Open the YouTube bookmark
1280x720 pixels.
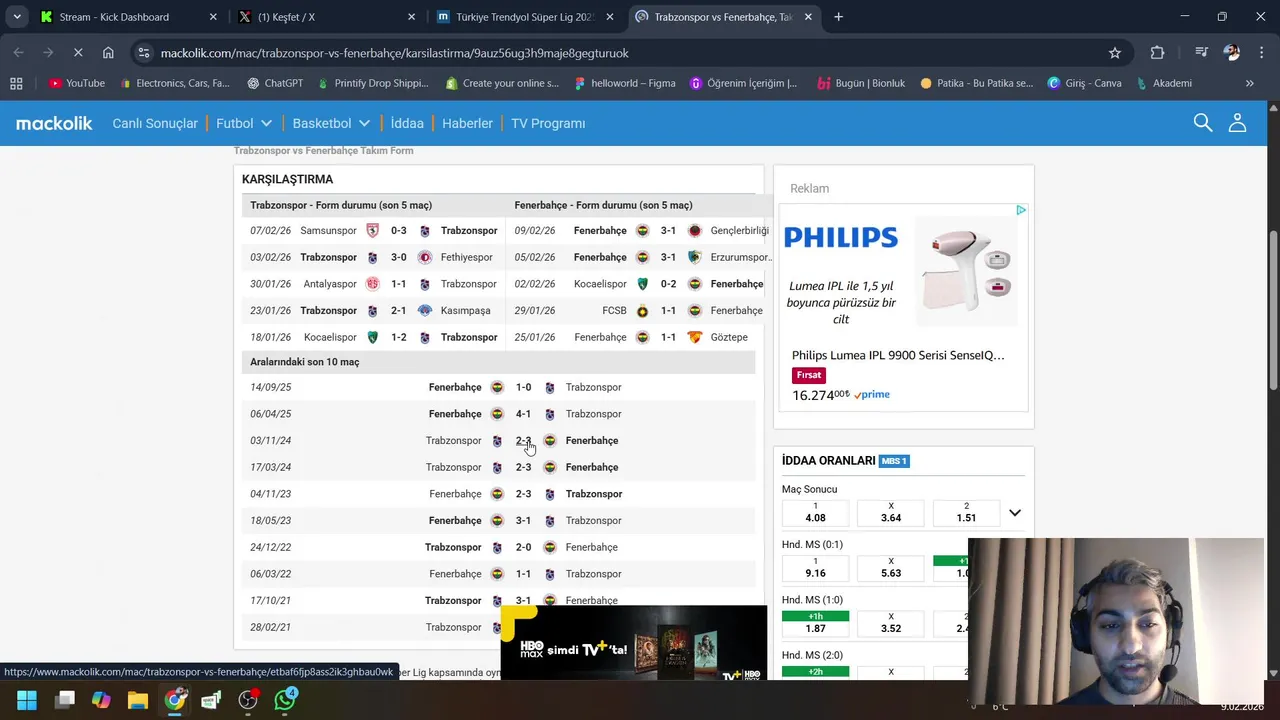(x=77, y=83)
